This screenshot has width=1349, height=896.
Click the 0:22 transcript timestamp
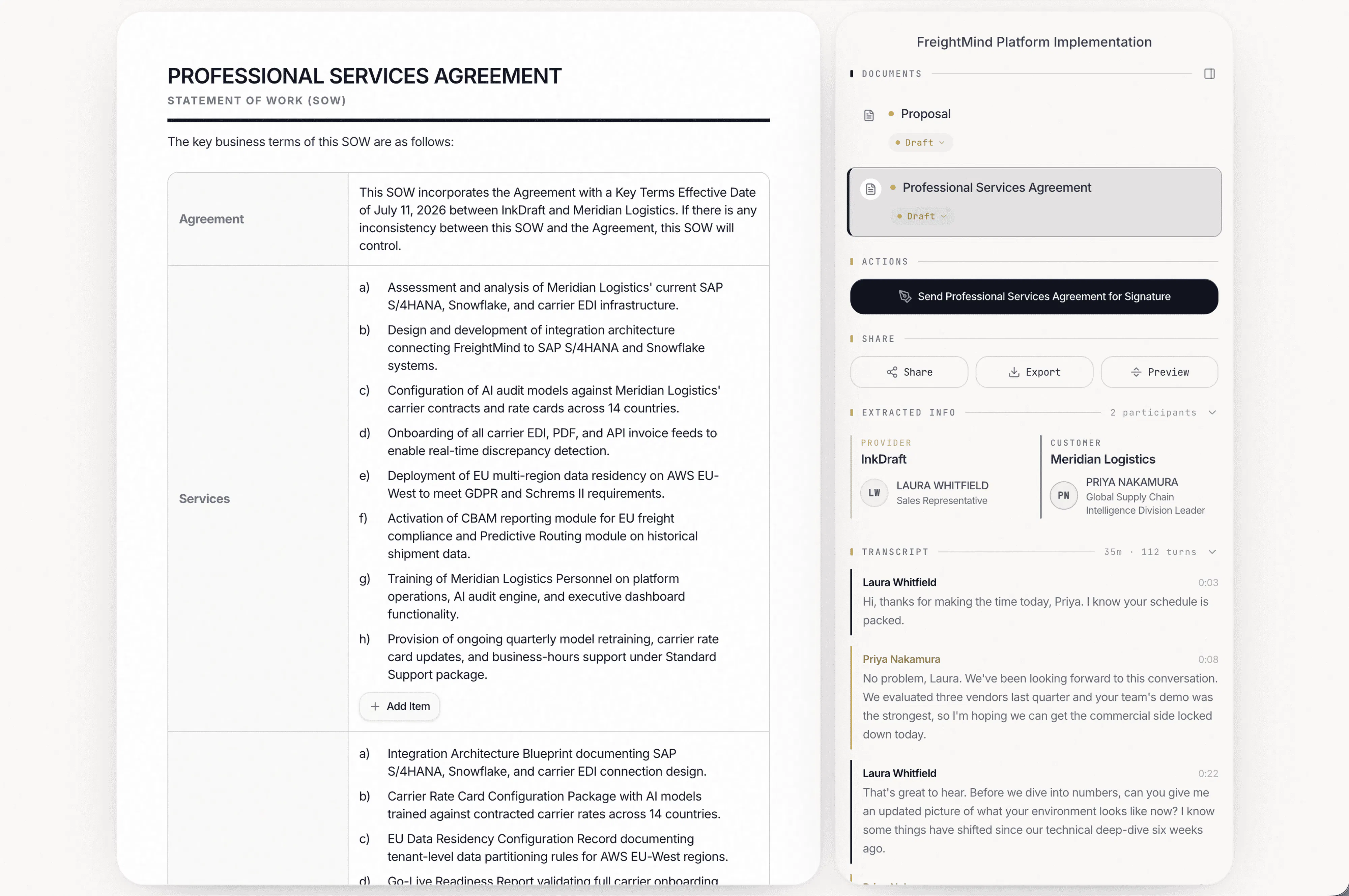tap(1208, 773)
